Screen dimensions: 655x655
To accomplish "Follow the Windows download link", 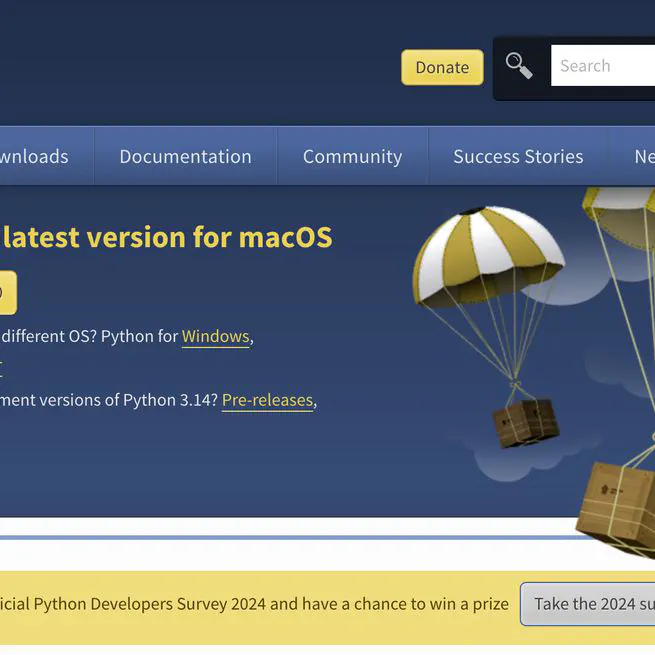I will (216, 337).
